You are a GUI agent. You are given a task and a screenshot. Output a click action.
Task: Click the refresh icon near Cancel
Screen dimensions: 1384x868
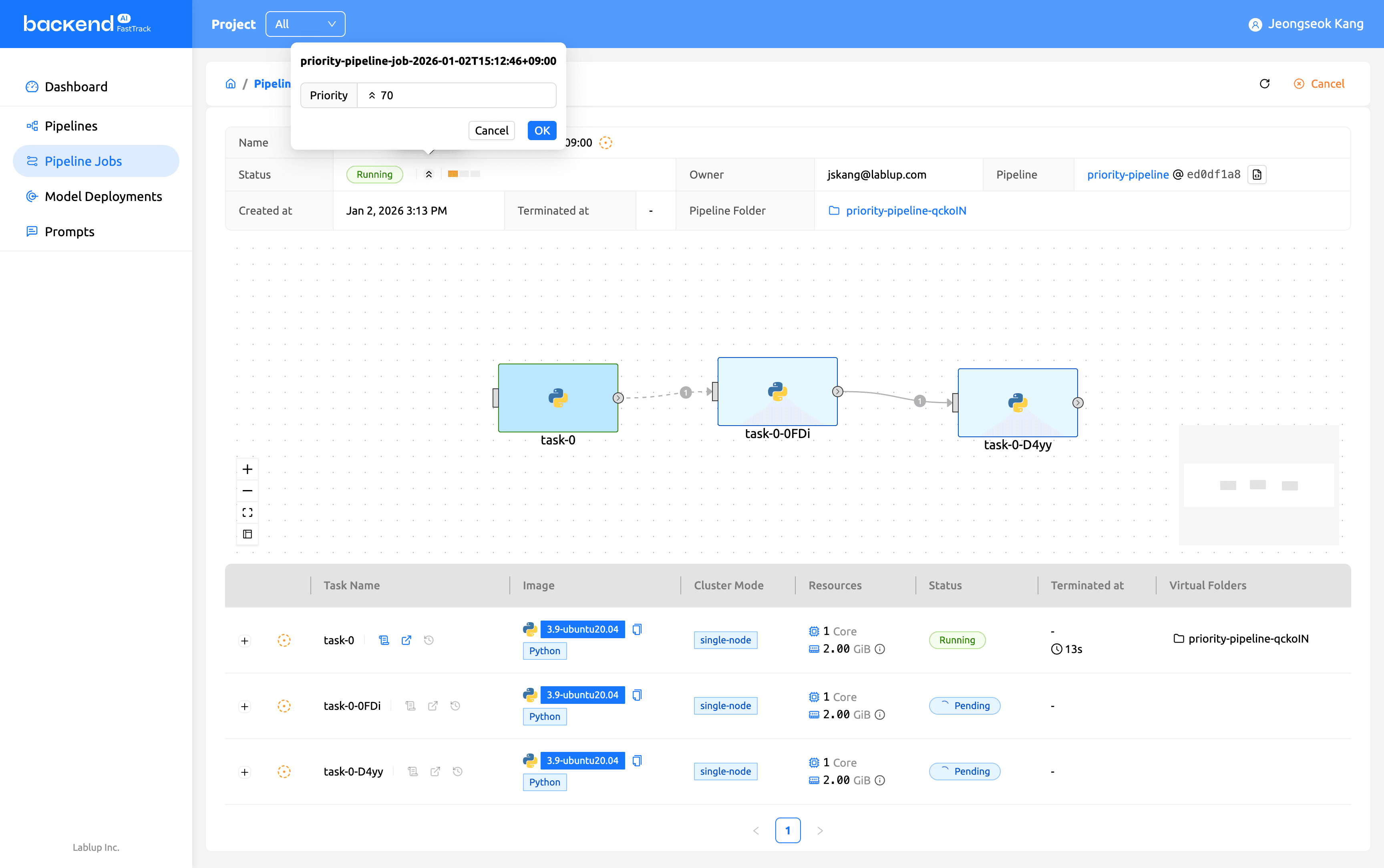click(x=1264, y=84)
